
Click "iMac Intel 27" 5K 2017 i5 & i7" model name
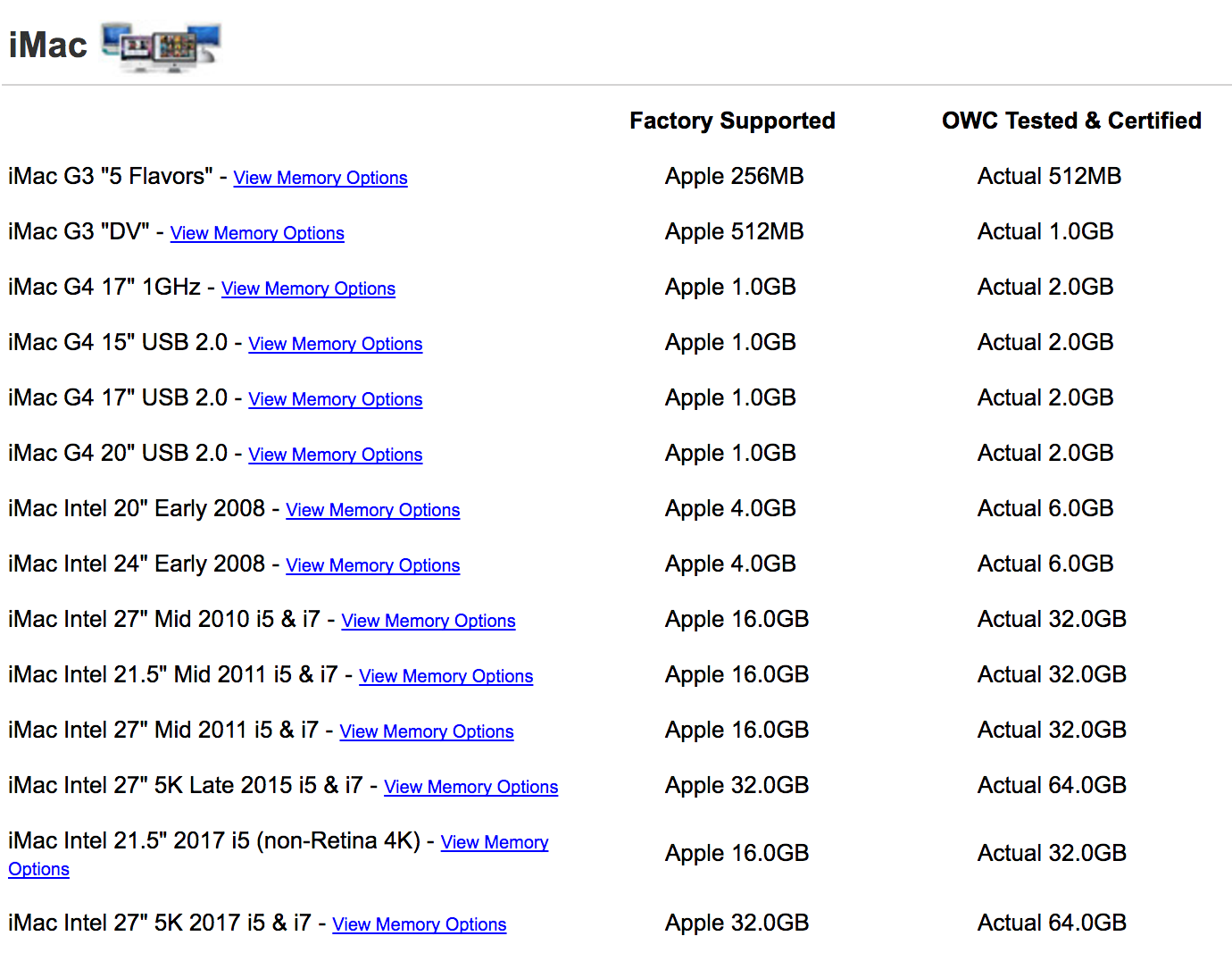160,923
